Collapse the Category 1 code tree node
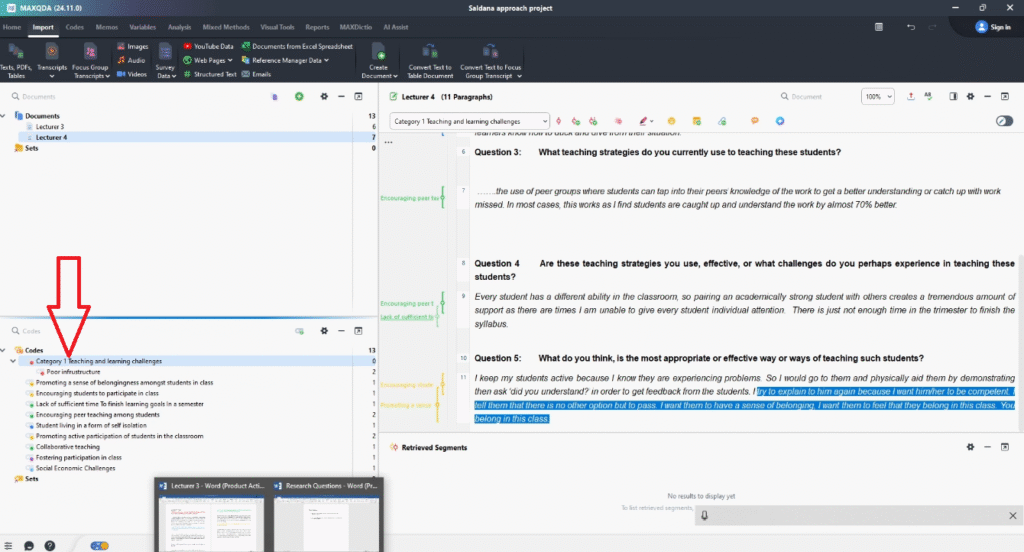The image size is (1024, 552). [x=13, y=361]
